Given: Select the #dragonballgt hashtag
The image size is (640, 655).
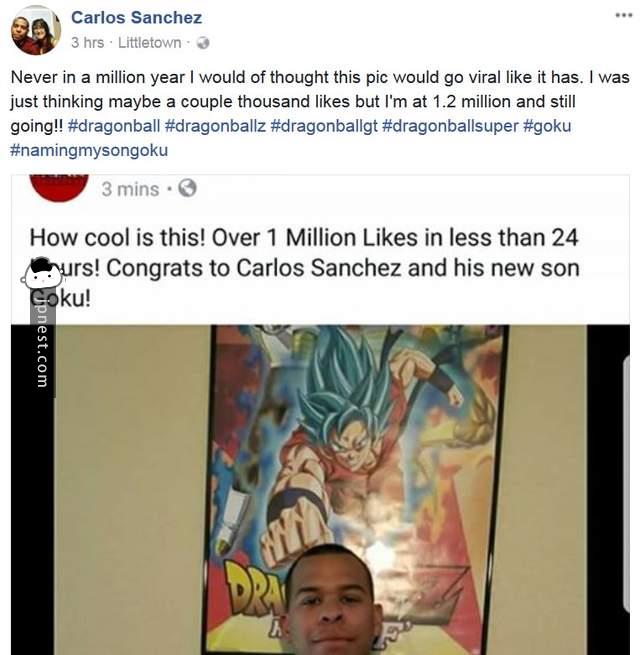Looking at the screenshot, I should pyautogui.click(x=324, y=126).
